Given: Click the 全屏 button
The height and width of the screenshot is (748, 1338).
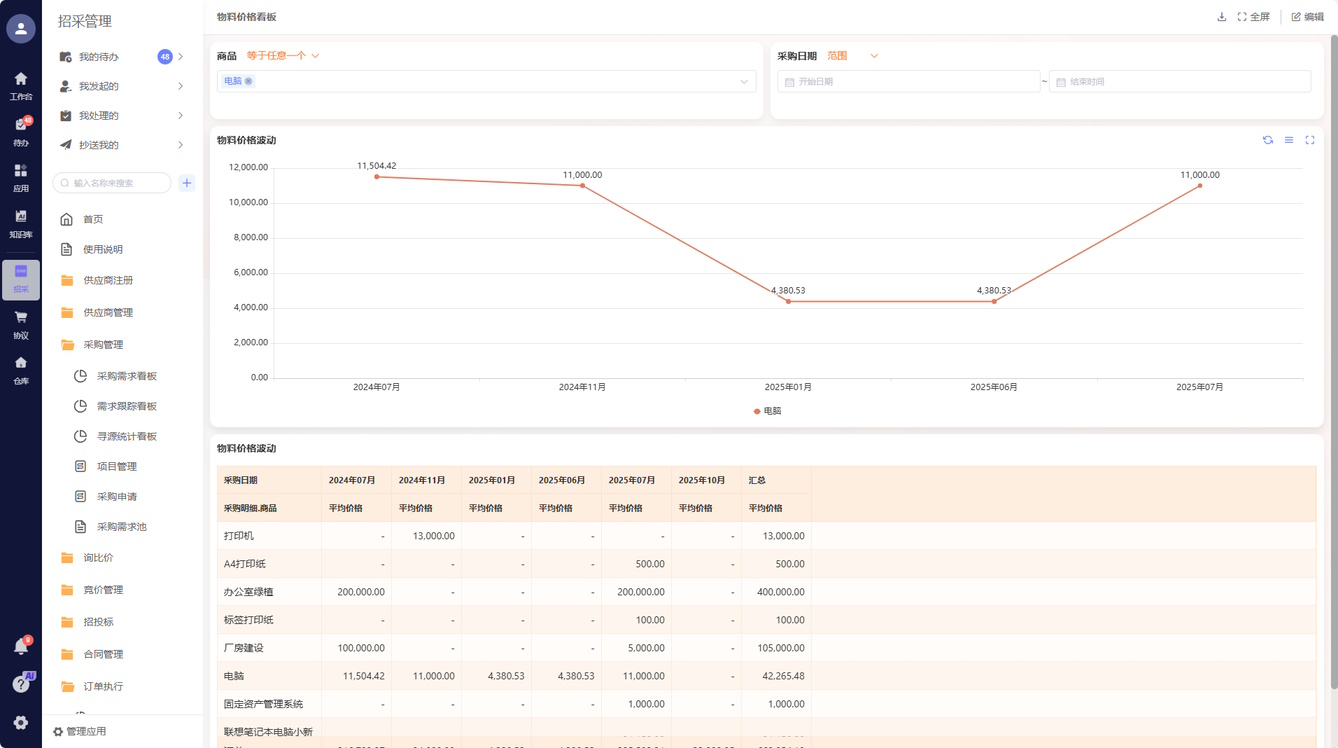Looking at the screenshot, I should tap(1253, 17).
